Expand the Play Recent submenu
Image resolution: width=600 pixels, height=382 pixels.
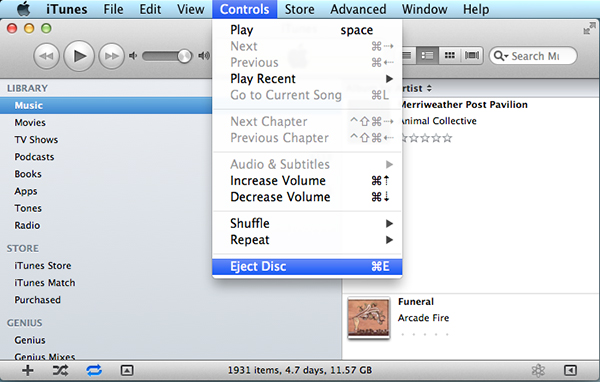307,78
